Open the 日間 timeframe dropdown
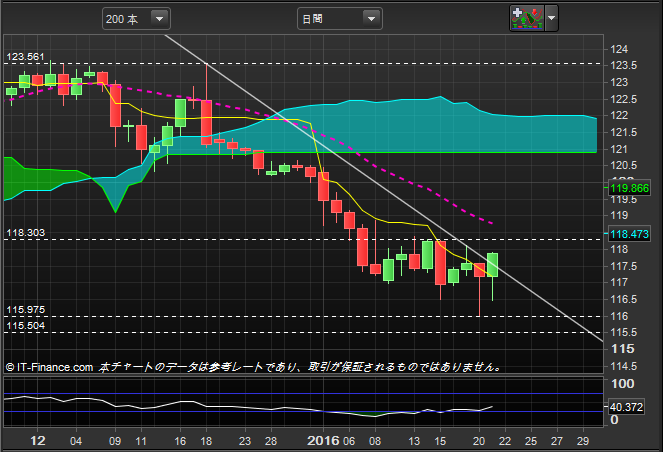Screen dimensions: 663x452 pos(340,19)
